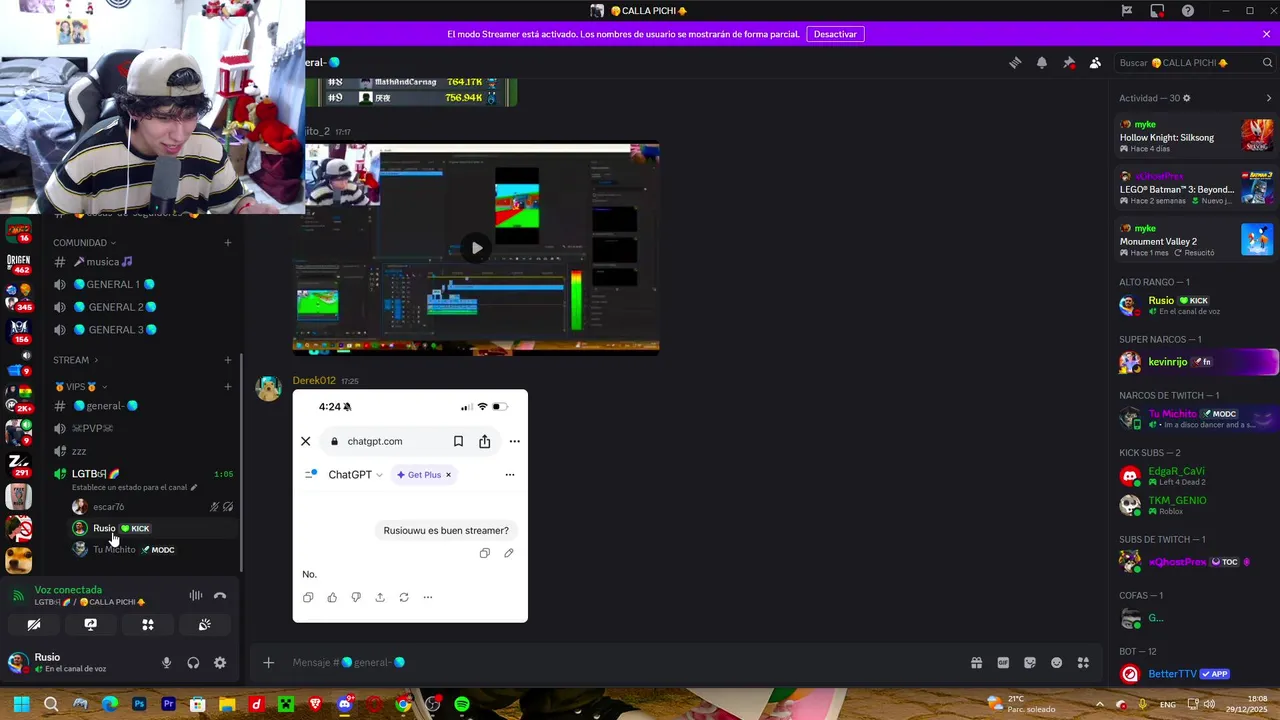
Task: Click Derek012 username in chat
Action: [x=314, y=381]
